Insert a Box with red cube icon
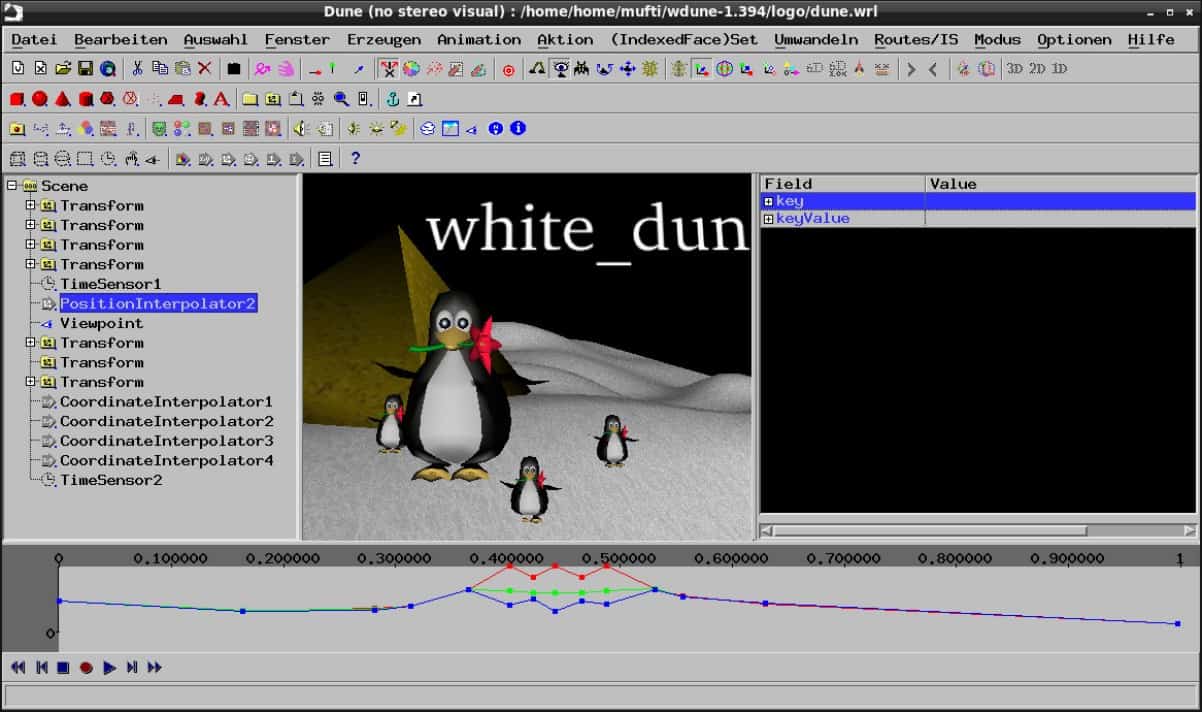The image size is (1202, 712). 17,99
